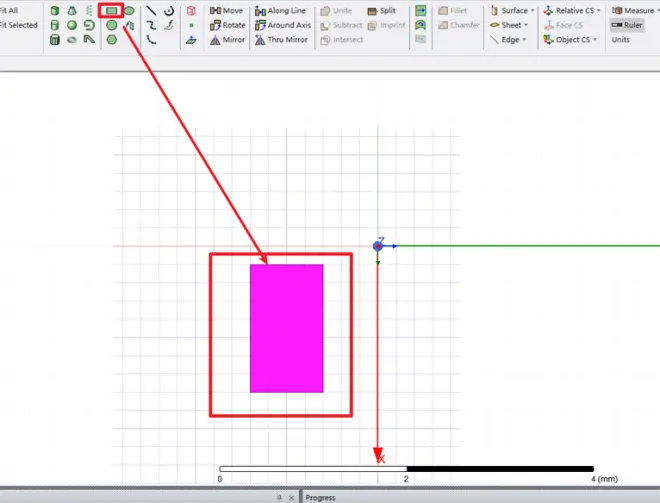Click the Fillet button
This screenshot has width=660, height=503.
tap(452, 11)
